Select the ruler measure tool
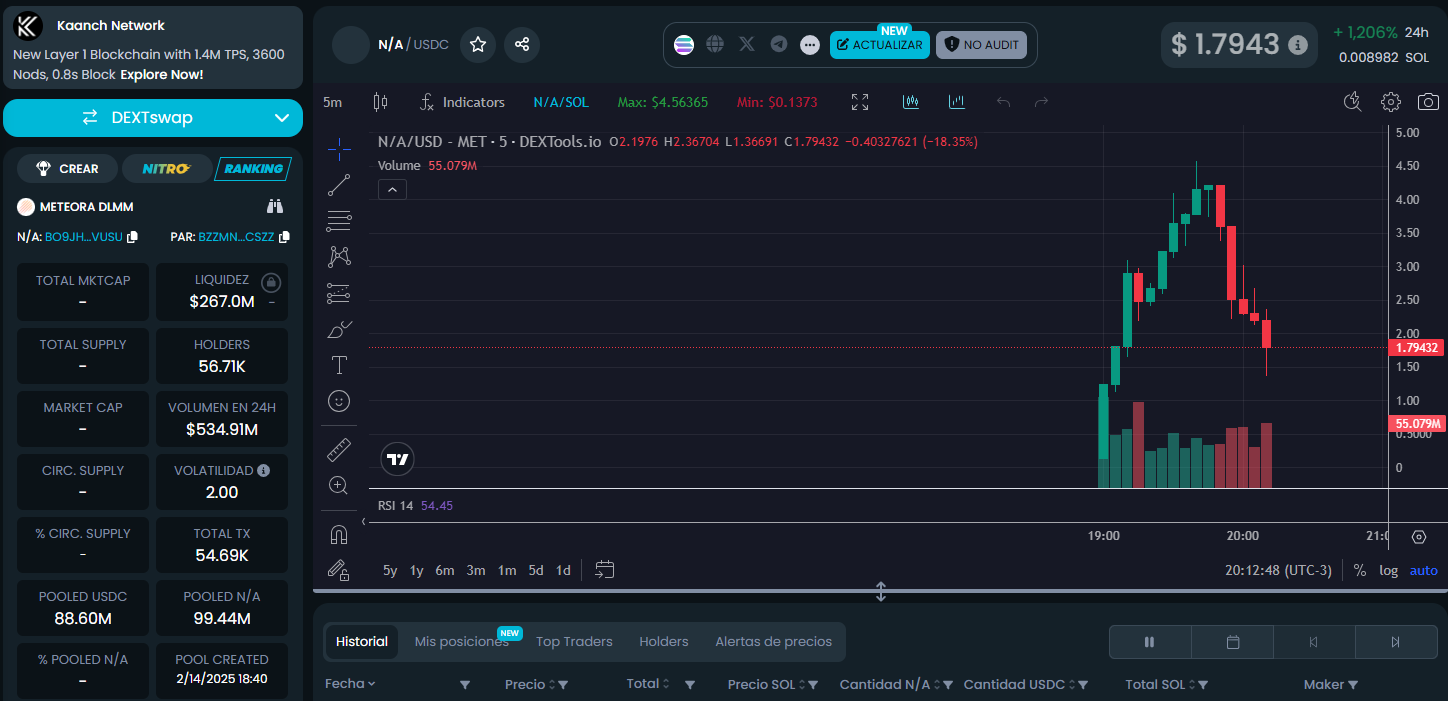The image size is (1448, 701). (x=339, y=450)
